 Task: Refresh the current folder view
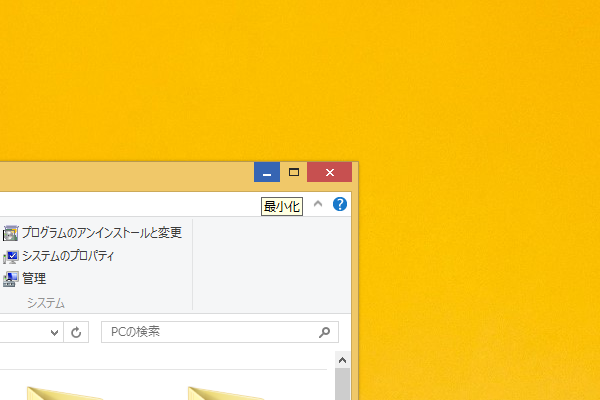point(76,332)
